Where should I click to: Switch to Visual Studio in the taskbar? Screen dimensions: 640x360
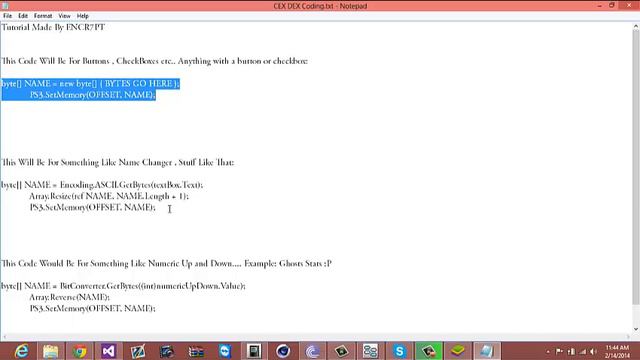click(109, 351)
